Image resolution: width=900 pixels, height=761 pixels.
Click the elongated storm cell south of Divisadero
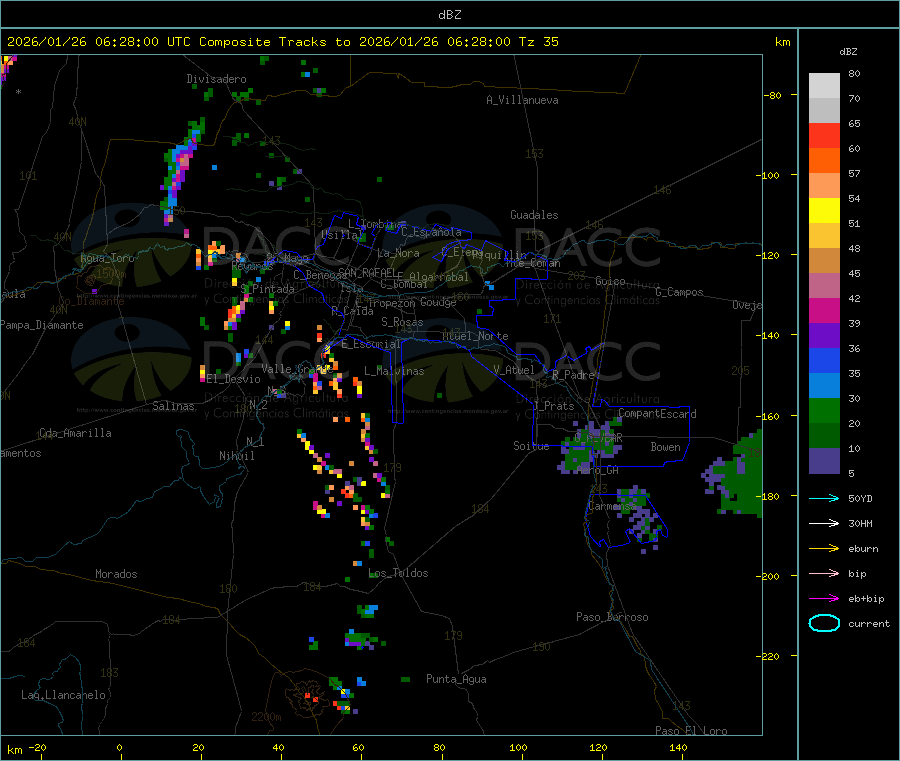click(182, 170)
